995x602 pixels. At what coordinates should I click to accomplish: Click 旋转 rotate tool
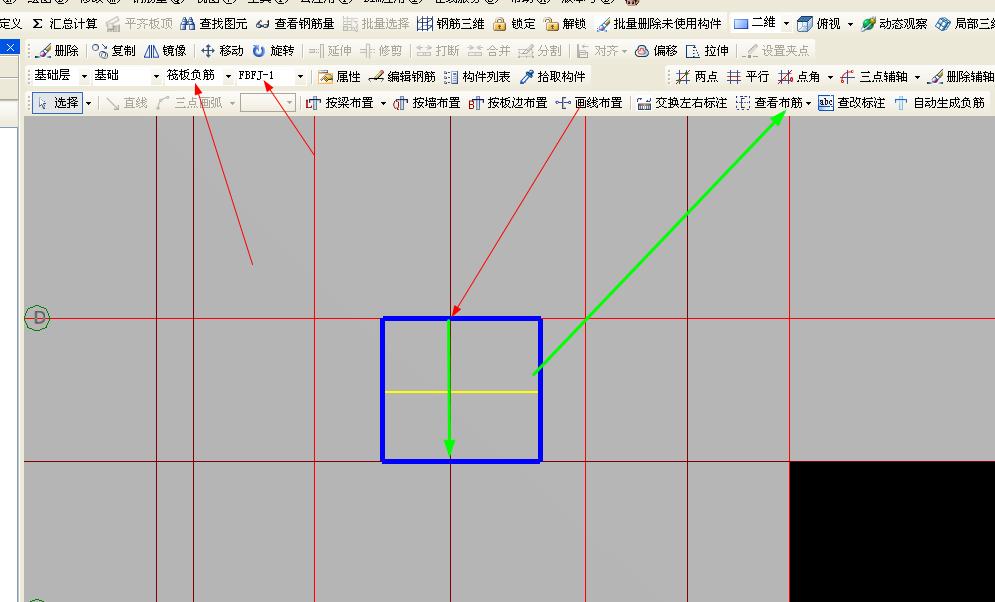click(x=273, y=51)
